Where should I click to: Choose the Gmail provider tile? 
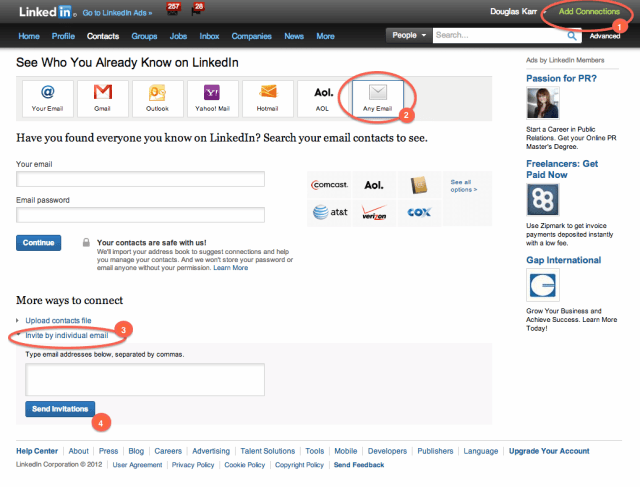click(102, 98)
